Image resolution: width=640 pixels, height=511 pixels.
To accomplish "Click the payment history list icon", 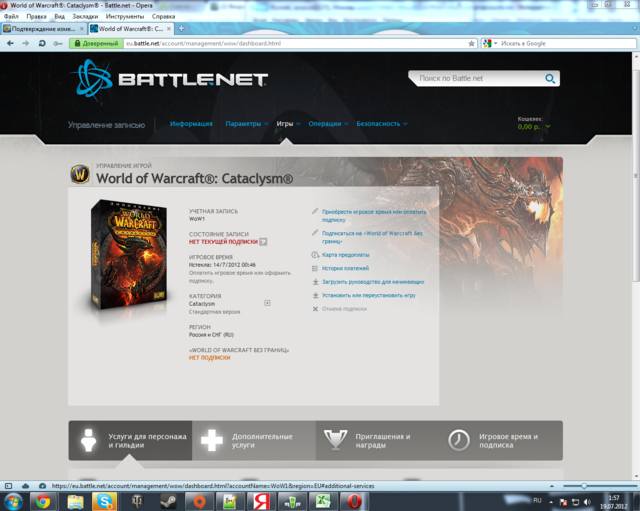I will pos(315,268).
